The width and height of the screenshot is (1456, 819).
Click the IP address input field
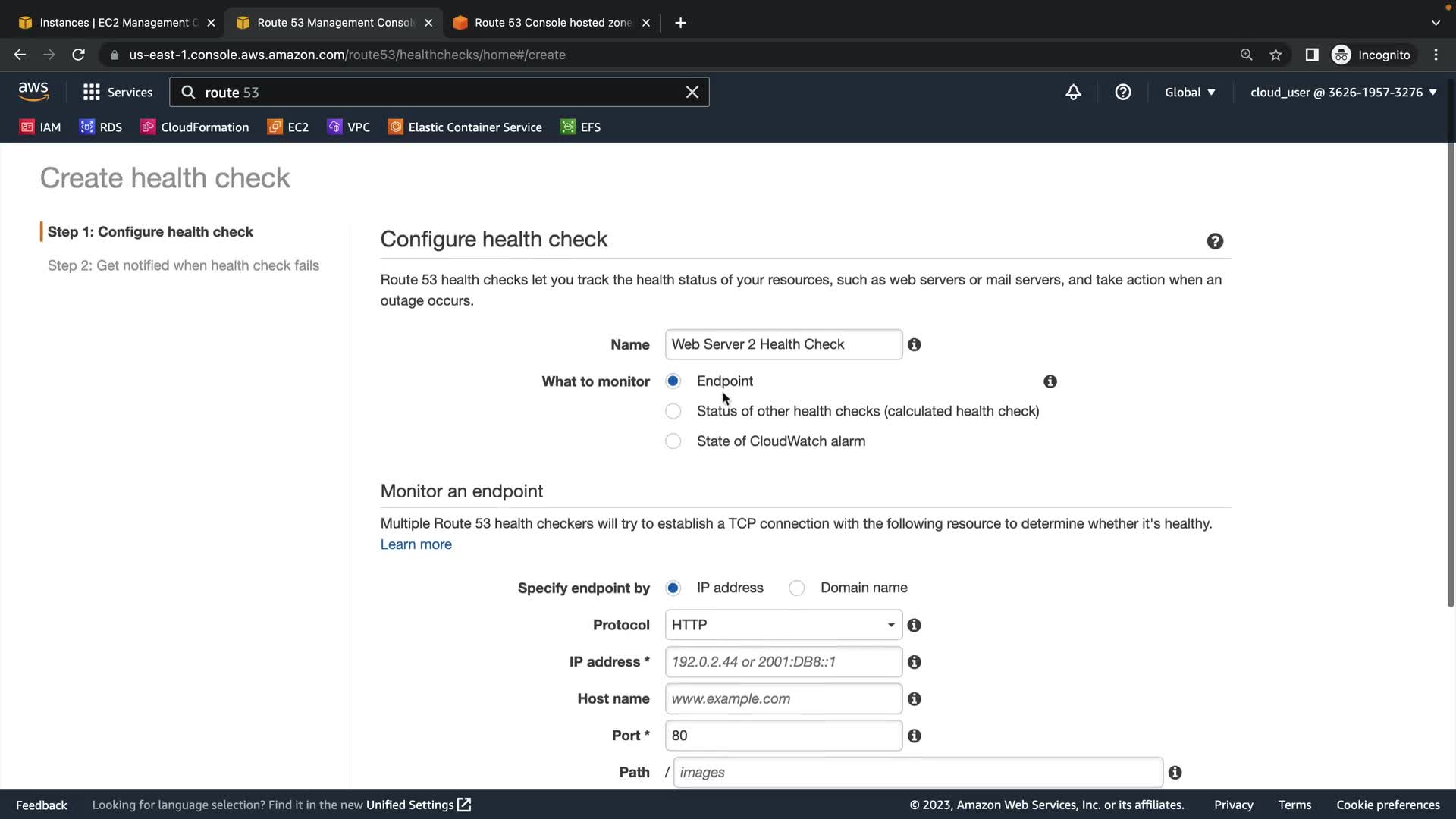tap(783, 662)
